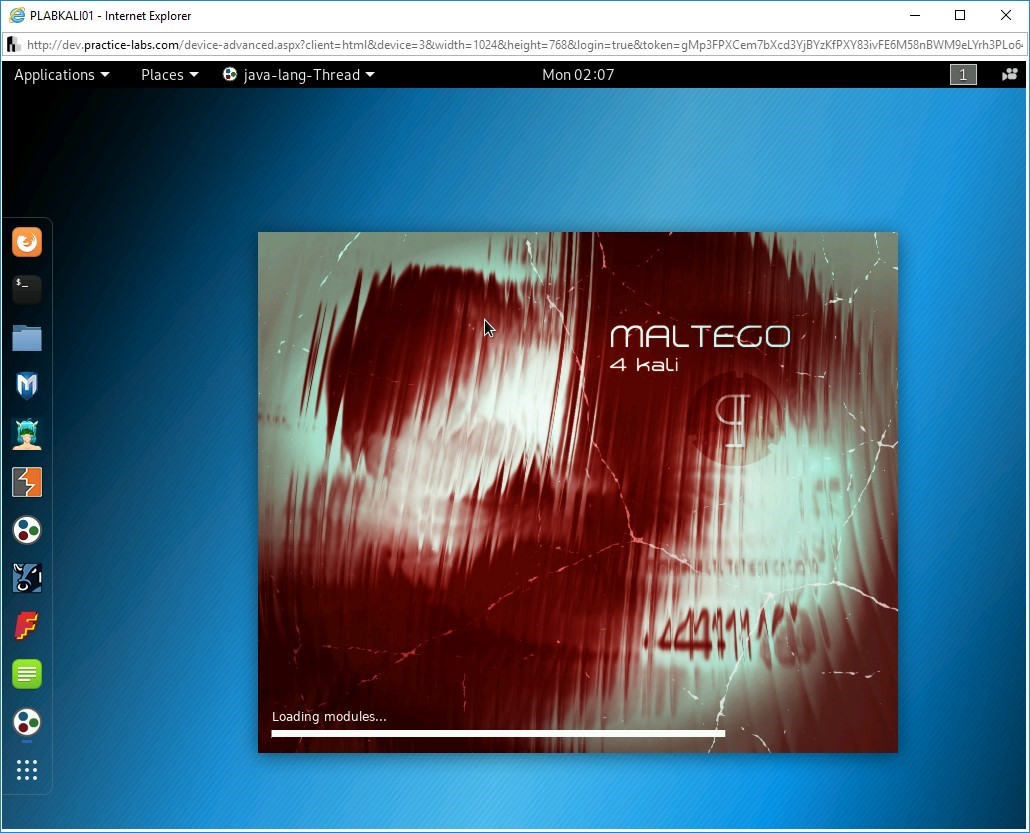Focus the Internet Explorer address bar
The image size is (1030, 833).
520,45
